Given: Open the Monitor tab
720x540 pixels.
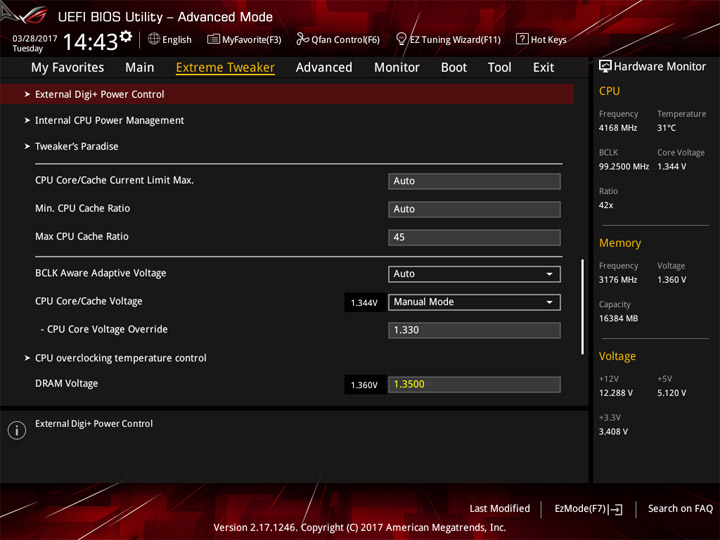Looking at the screenshot, I should [x=397, y=68].
